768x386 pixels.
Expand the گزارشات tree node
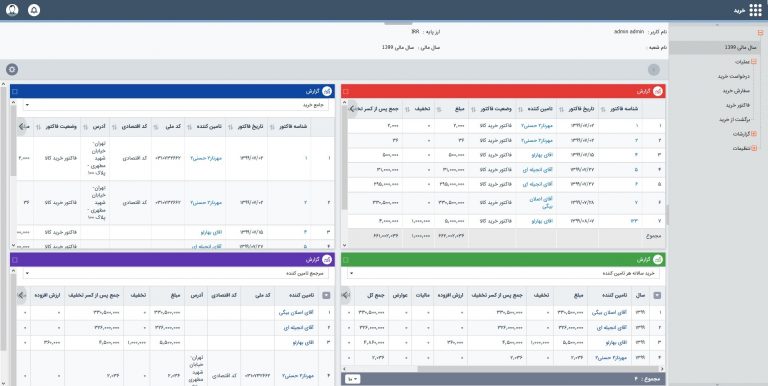coord(754,134)
